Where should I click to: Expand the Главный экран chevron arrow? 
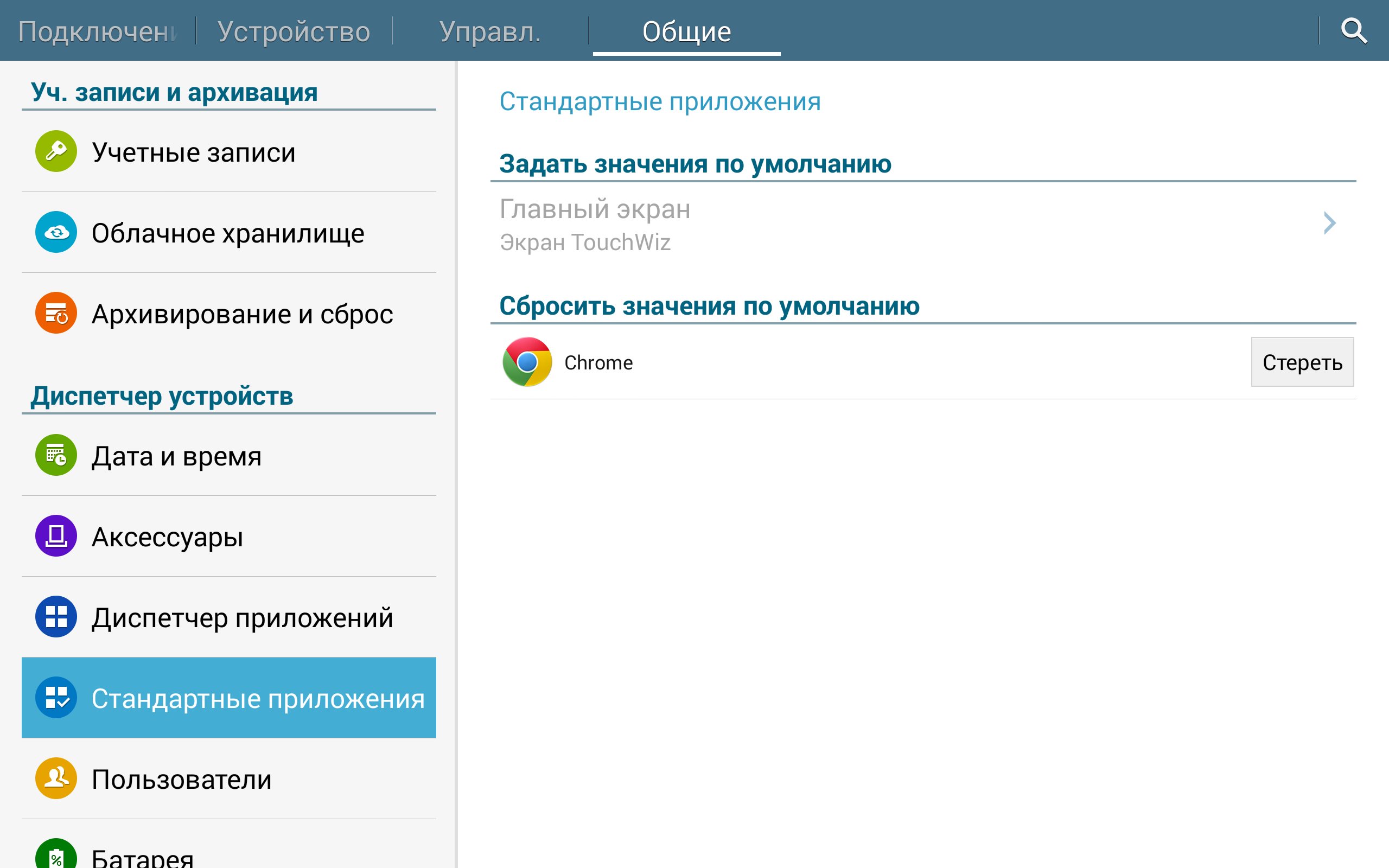[x=1329, y=224]
